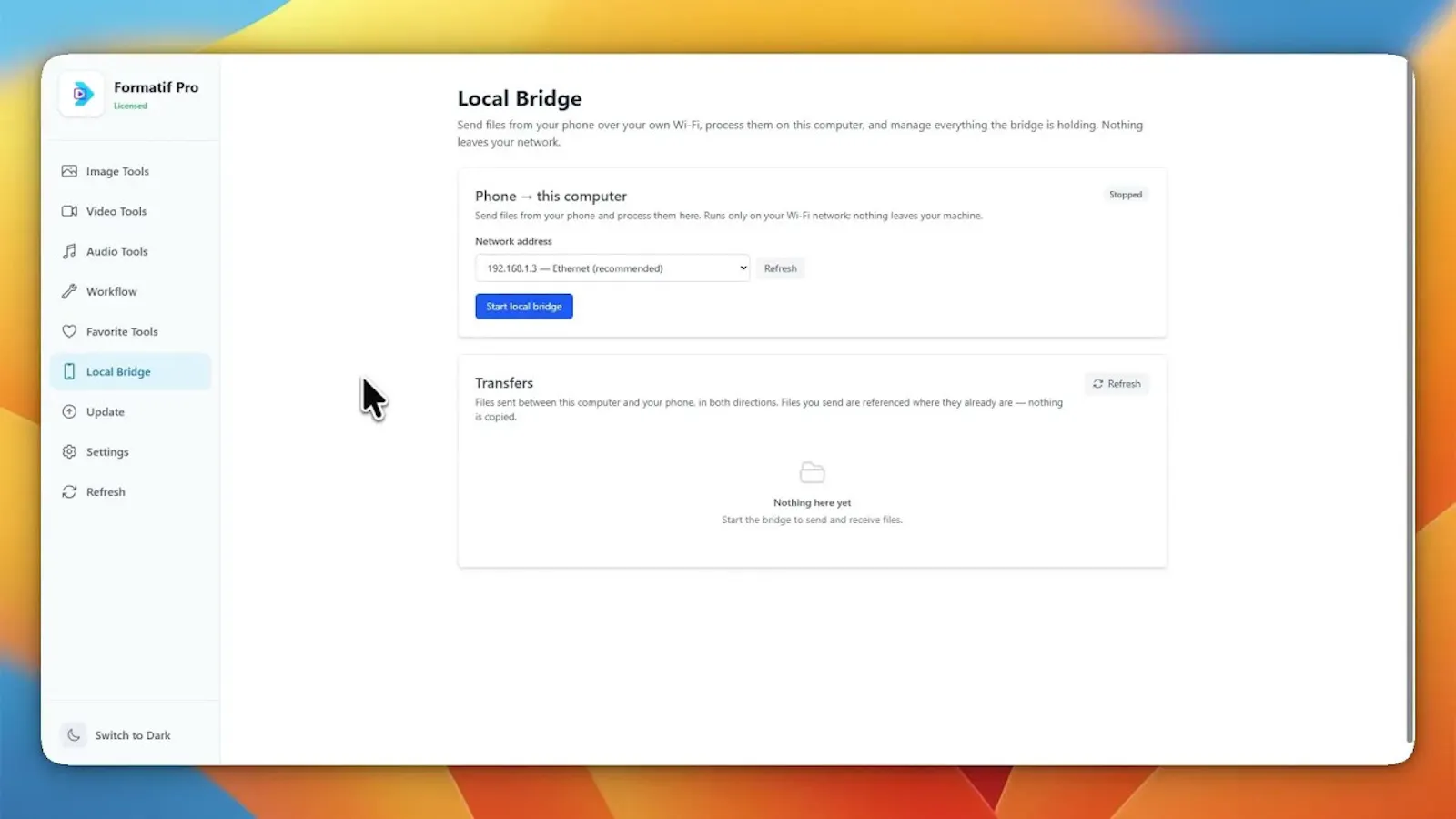Click the Switch to Dark label

tap(133, 735)
